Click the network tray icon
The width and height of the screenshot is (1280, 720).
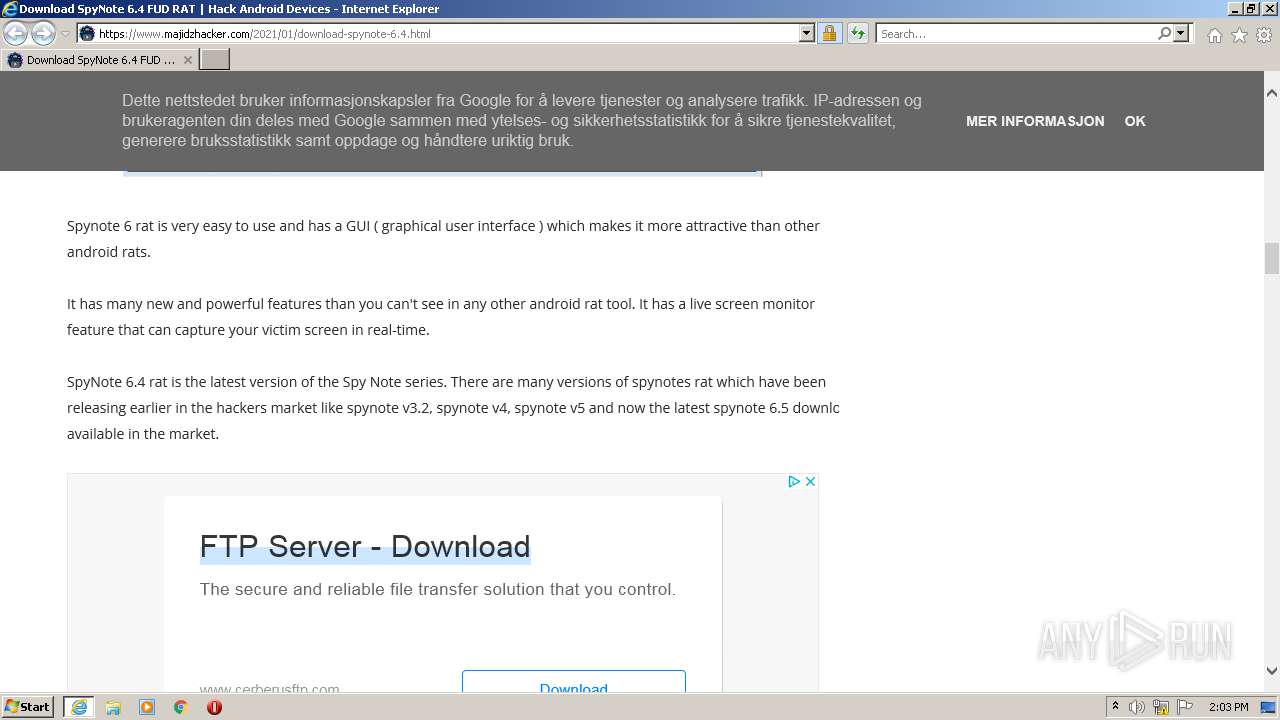pyautogui.click(x=1161, y=707)
